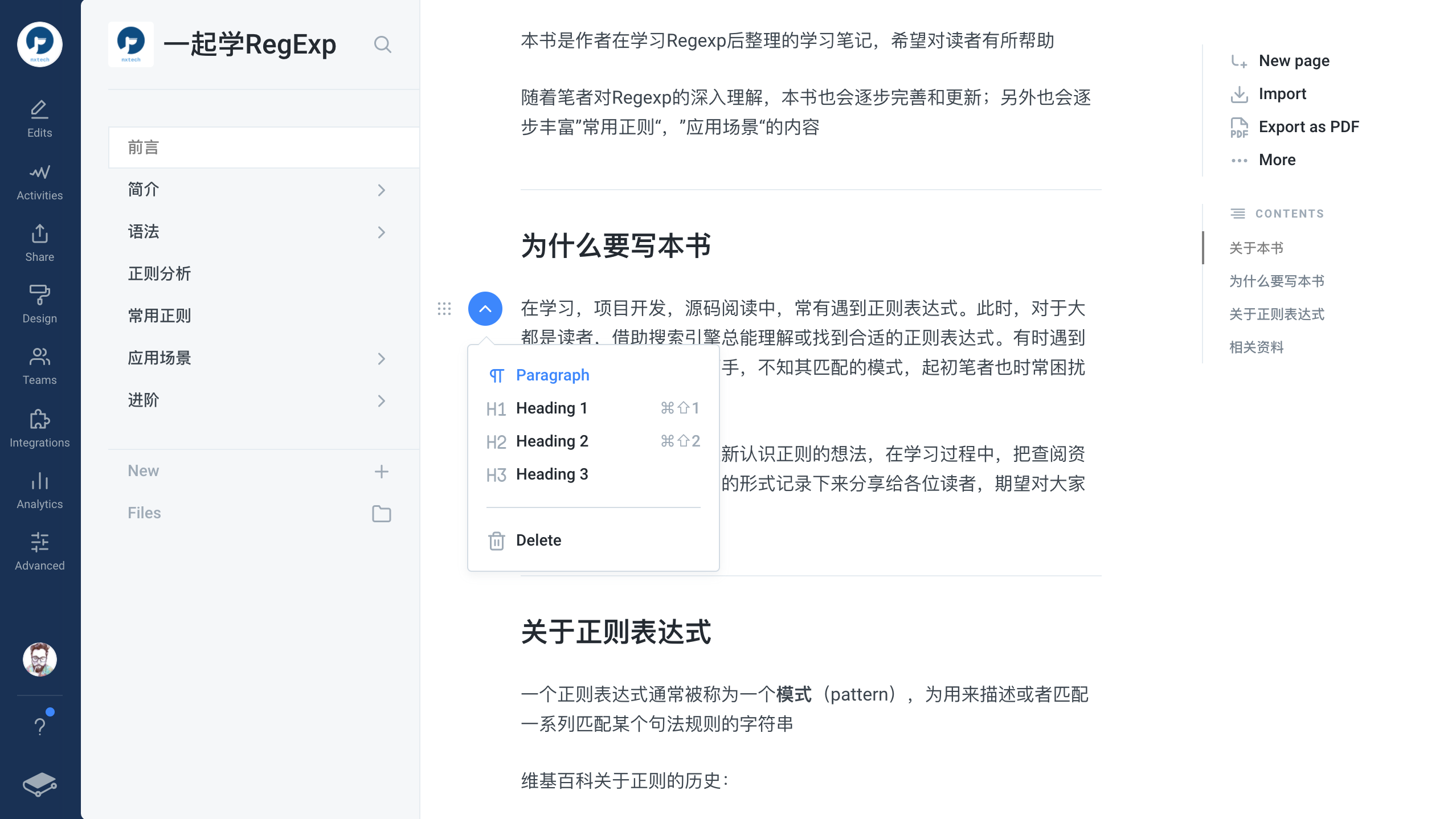The width and height of the screenshot is (1456, 819).
Task: Open the help question mark icon
Action: coord(39,726)
